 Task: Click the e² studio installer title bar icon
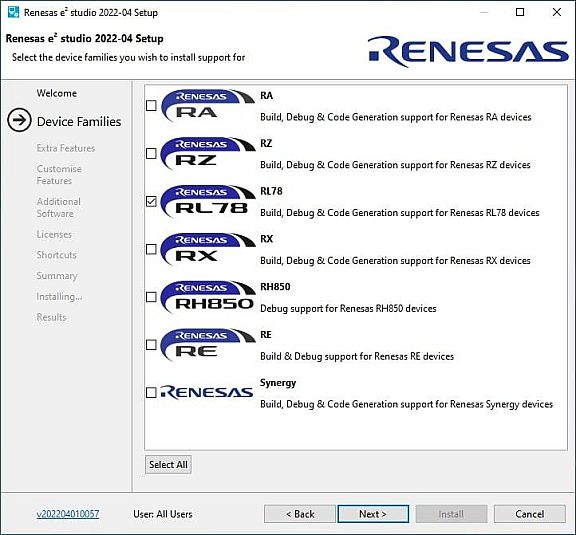pyautogui.click(x=13, y=12)
